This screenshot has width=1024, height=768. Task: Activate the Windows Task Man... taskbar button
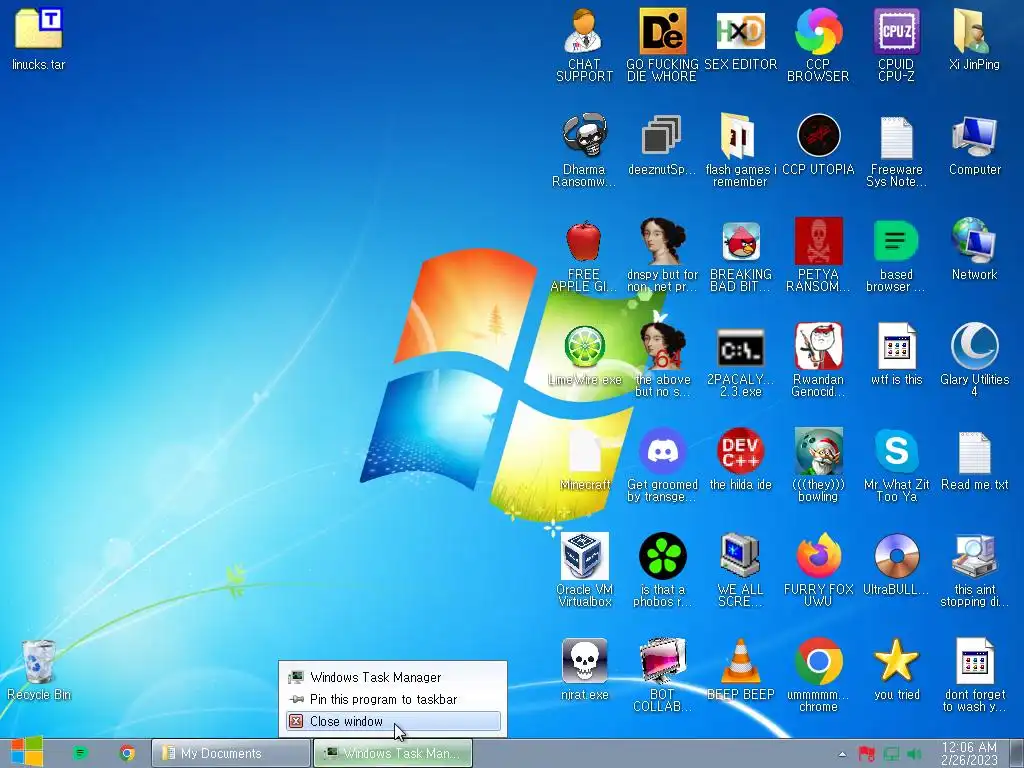[x=393, y=753]
